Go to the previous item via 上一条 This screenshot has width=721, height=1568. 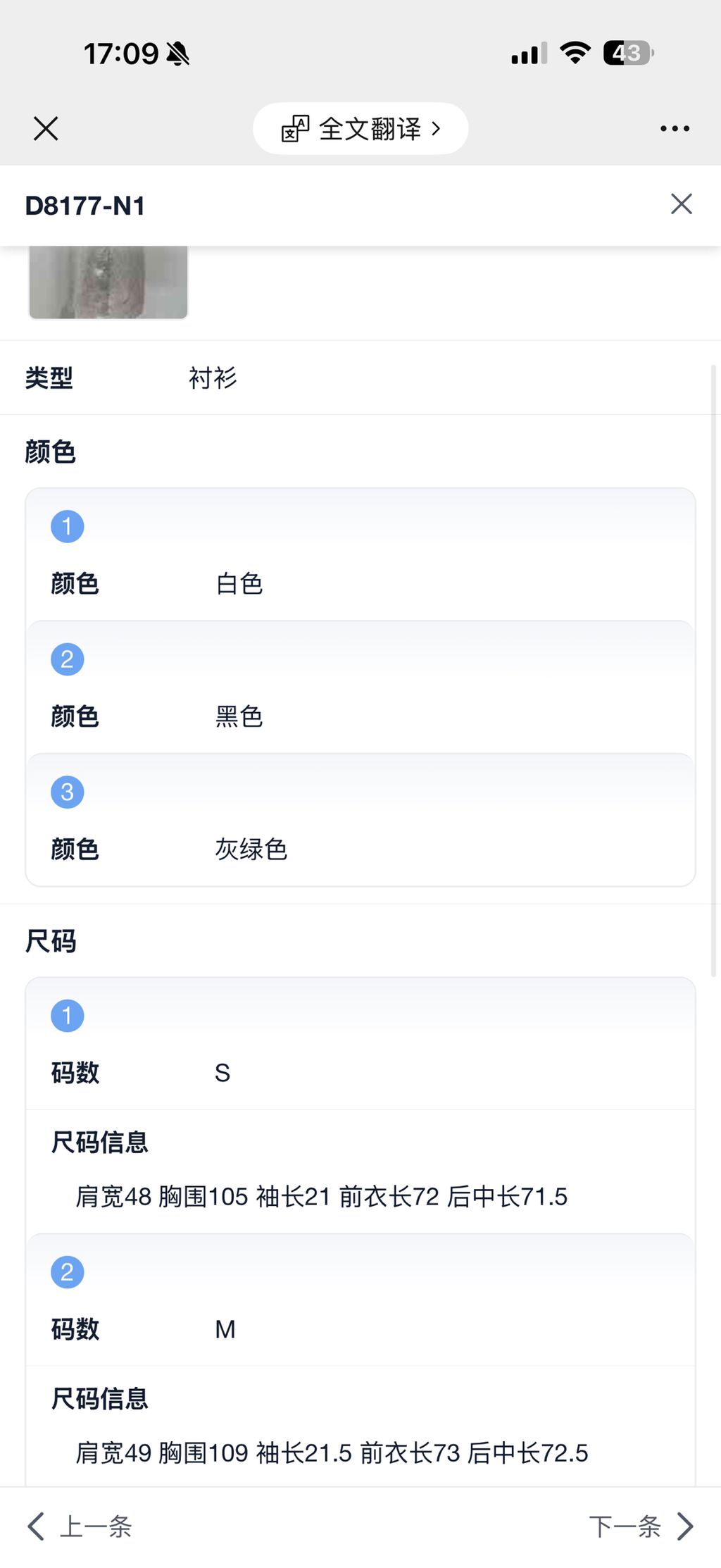[x=96, y=1526]
